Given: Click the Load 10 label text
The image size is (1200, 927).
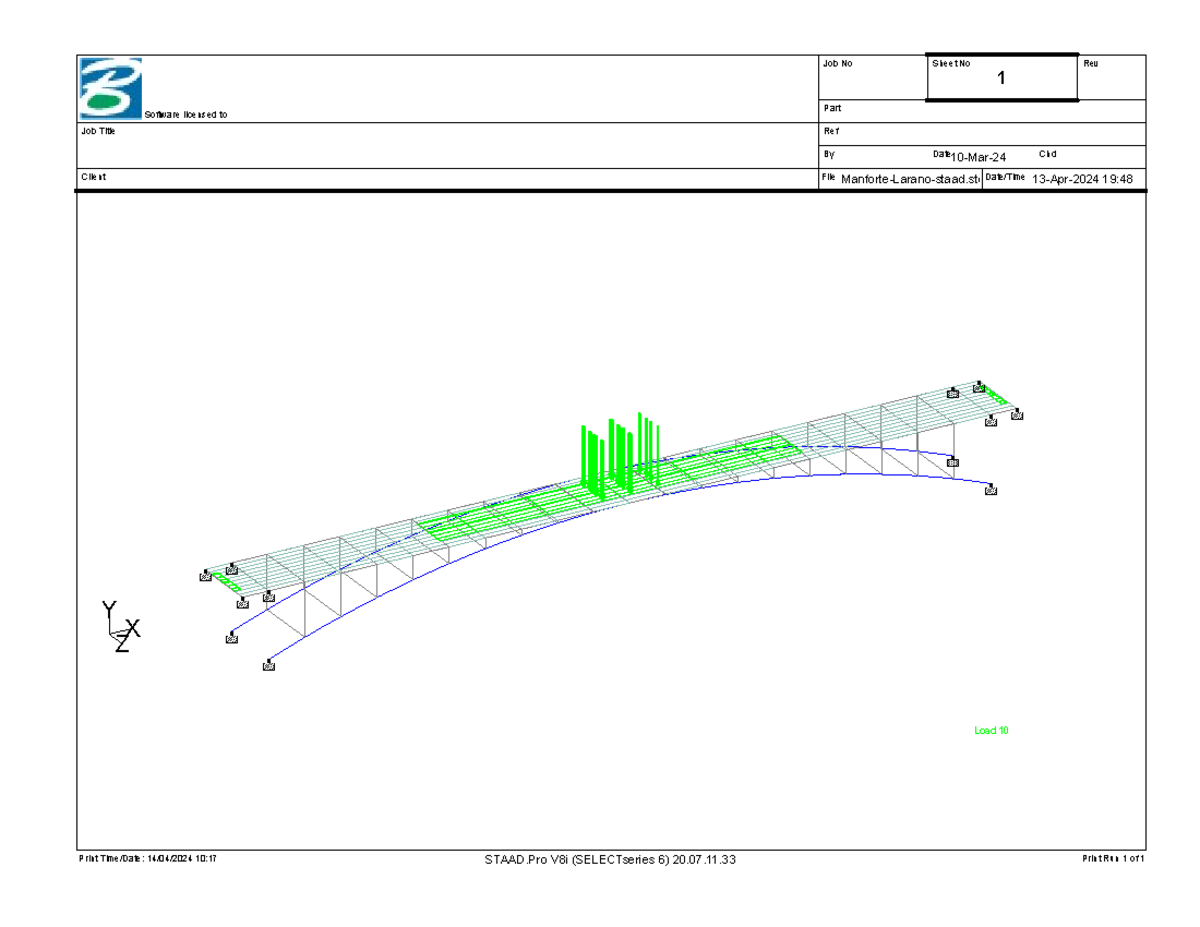Looking at the screenshot, I should coord(993,730).
